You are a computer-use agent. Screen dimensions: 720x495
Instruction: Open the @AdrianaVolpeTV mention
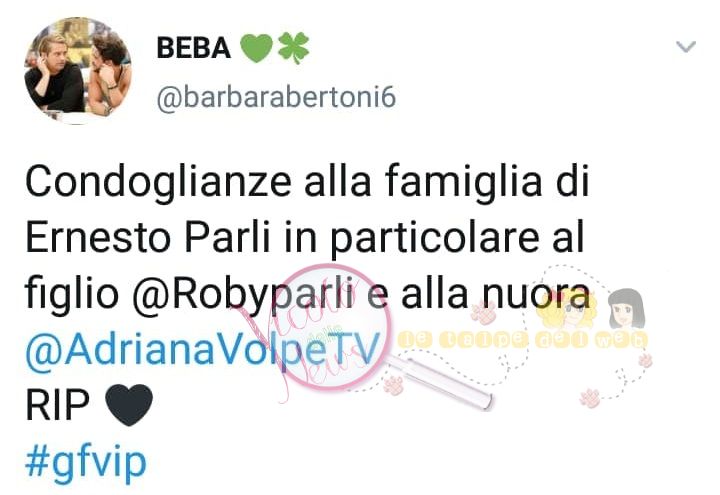coord(202,350)
